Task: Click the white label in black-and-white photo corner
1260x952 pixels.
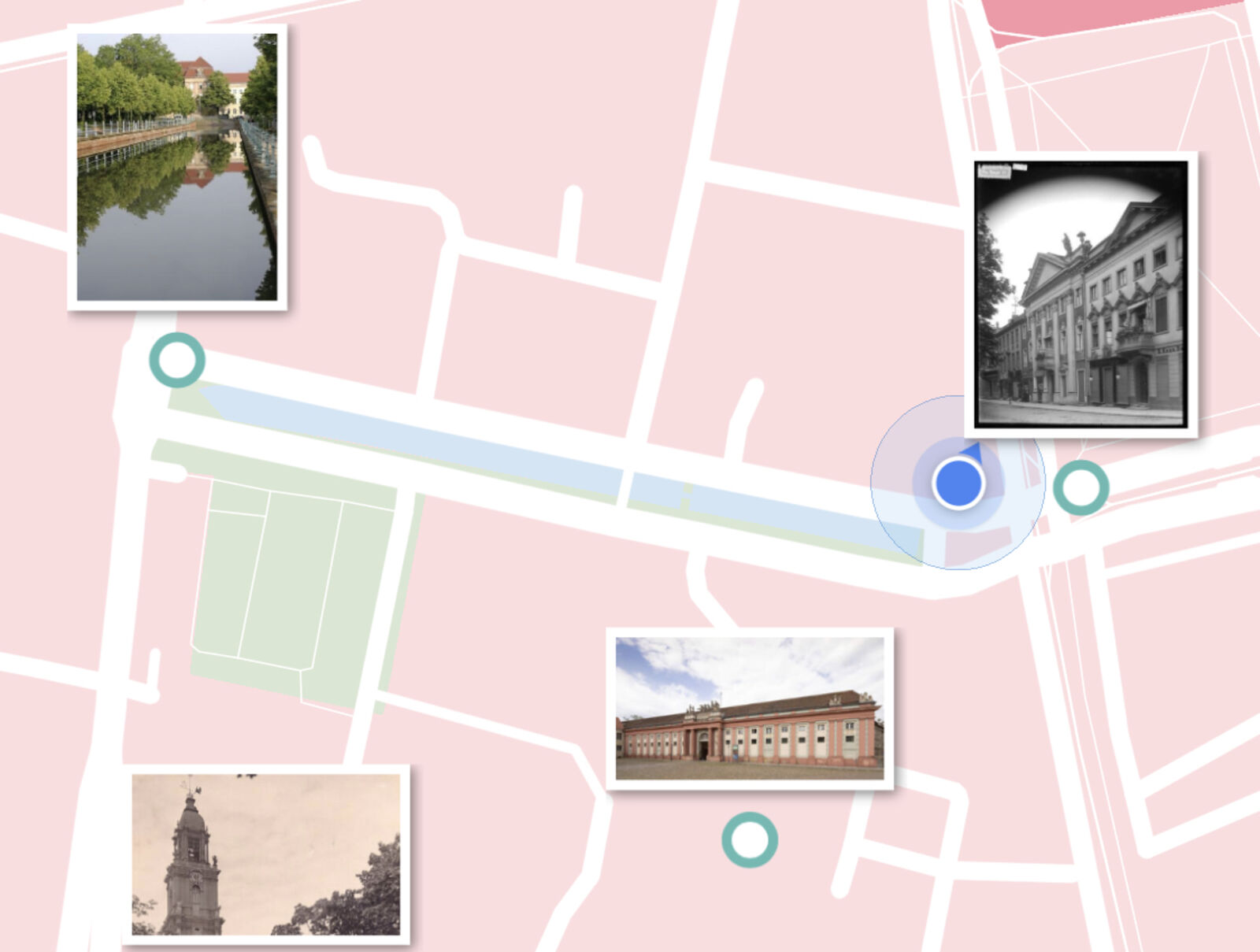Action: pos(994,171)
